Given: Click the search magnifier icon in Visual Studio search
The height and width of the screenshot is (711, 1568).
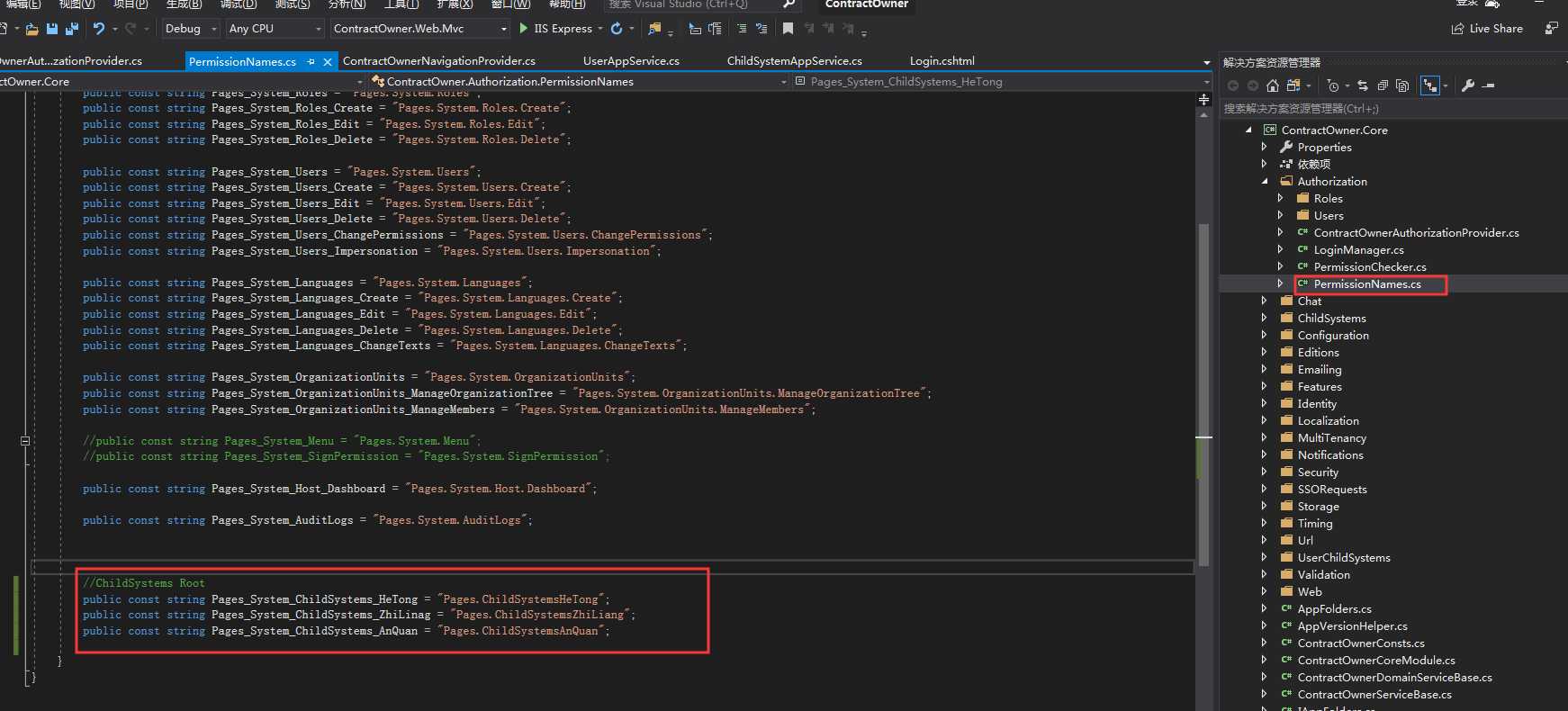Looking at the screenshot, I should pos(789,4).
